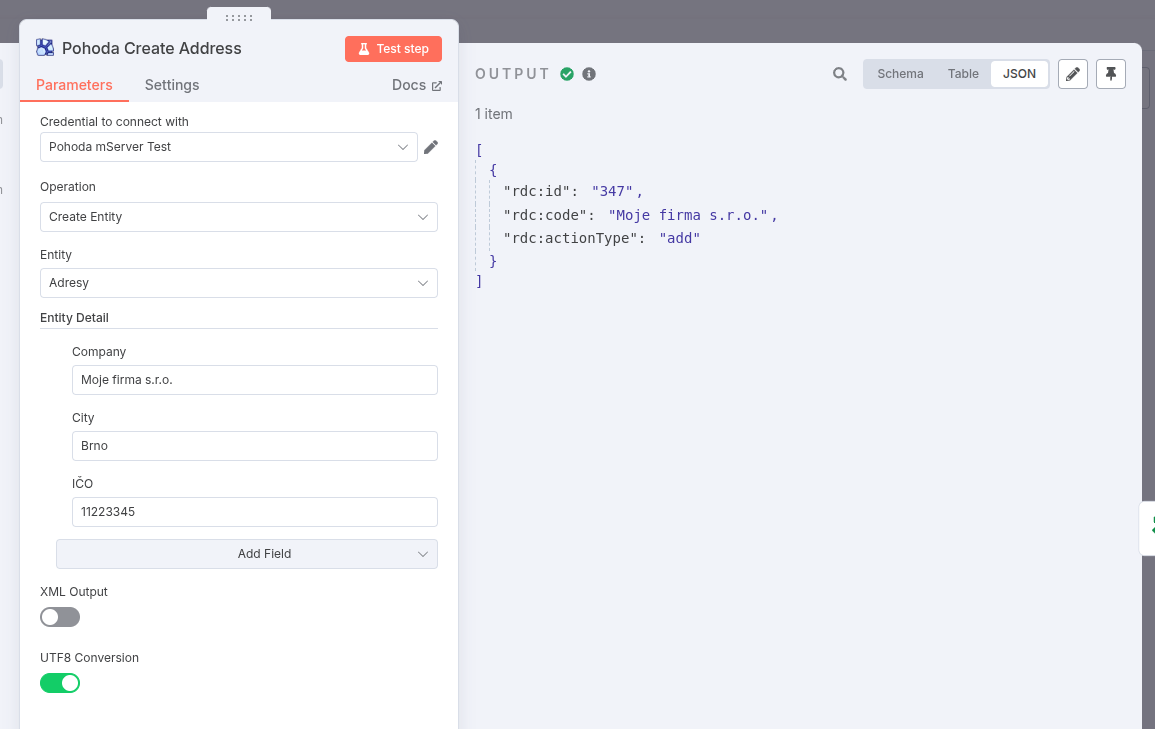1155x729 pixels.
Task: Click the green output success check icon
Action: [566, 74]
